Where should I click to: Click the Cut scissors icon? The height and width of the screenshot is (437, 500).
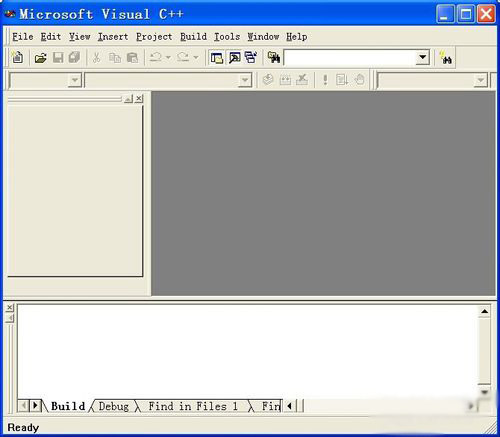96,58
